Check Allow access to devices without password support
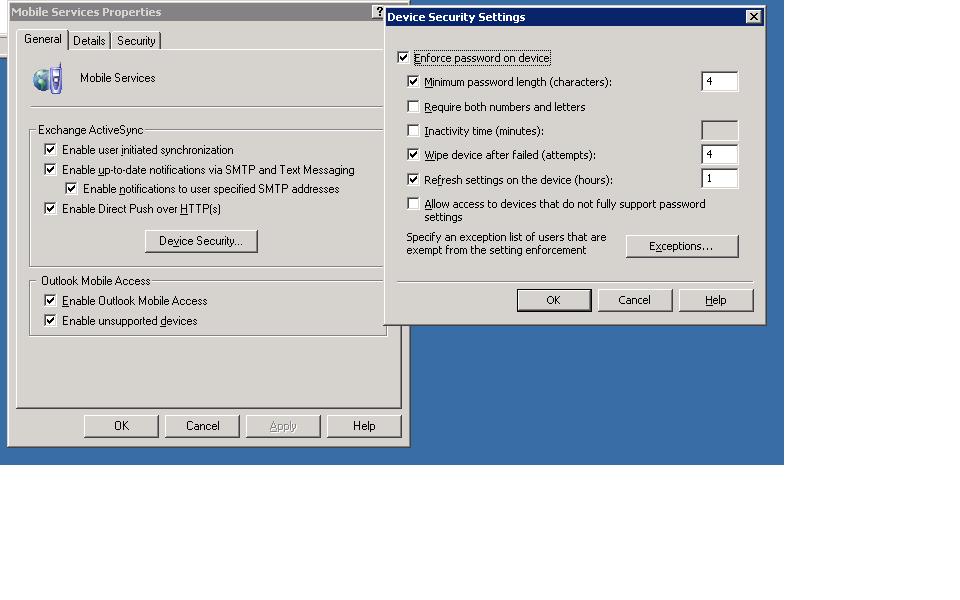960x600 pixels. (x=413, y=203)
